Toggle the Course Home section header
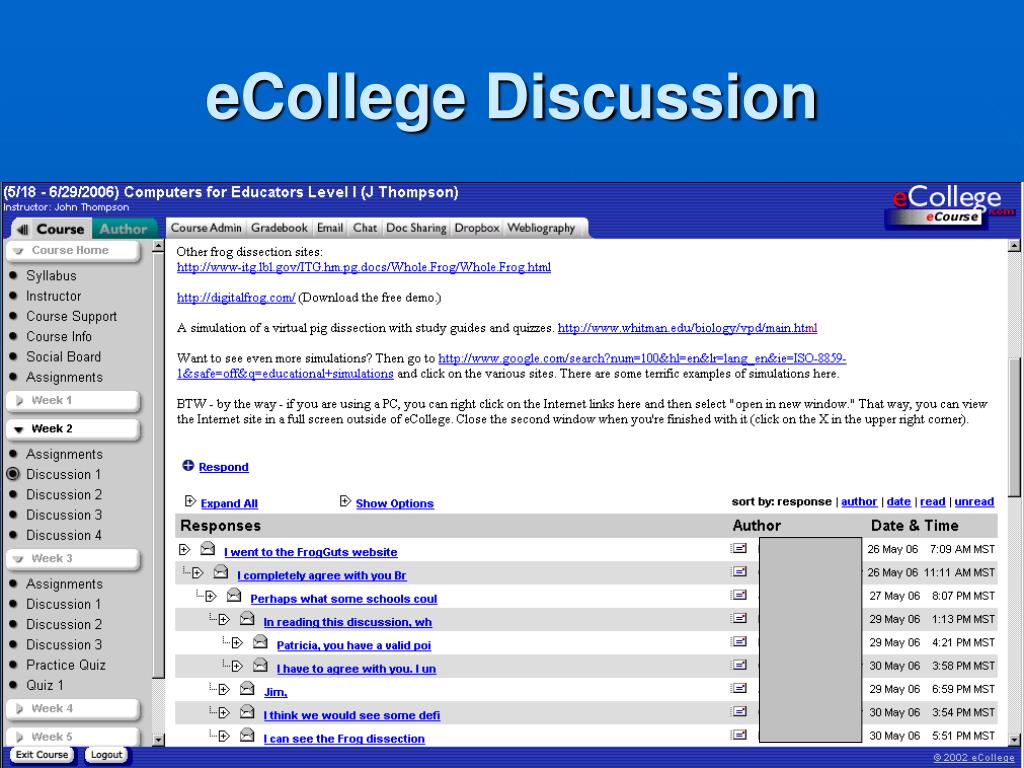This screenshot has width=1024, height=768. [73, 251]
